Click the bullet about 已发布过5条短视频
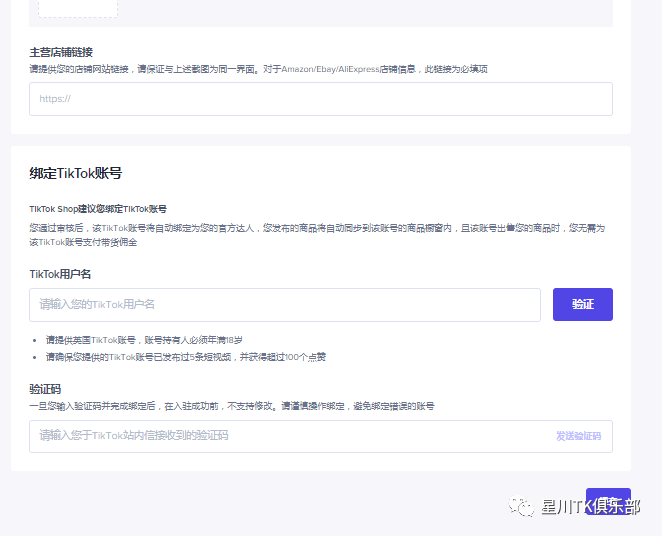The image size is (662, 536). click(x=186, y=357)
